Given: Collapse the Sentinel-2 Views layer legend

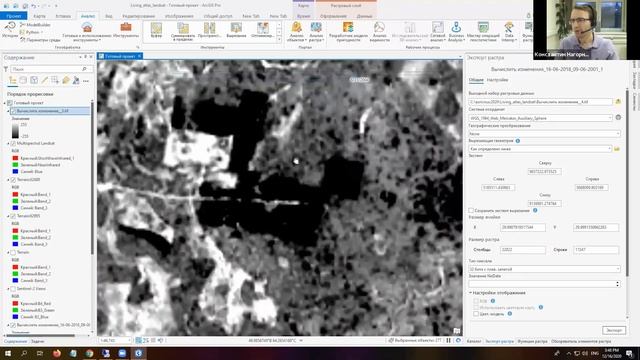Looking at the screenshot, I should [x=8, y=289].
